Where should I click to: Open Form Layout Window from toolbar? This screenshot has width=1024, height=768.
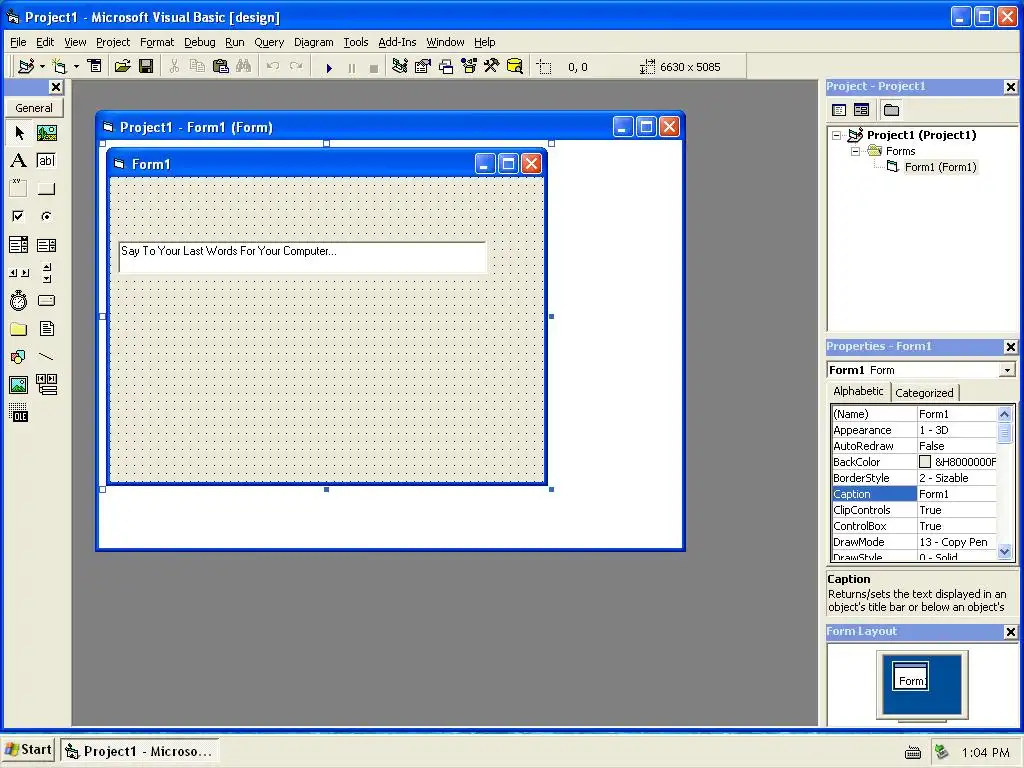446,67
